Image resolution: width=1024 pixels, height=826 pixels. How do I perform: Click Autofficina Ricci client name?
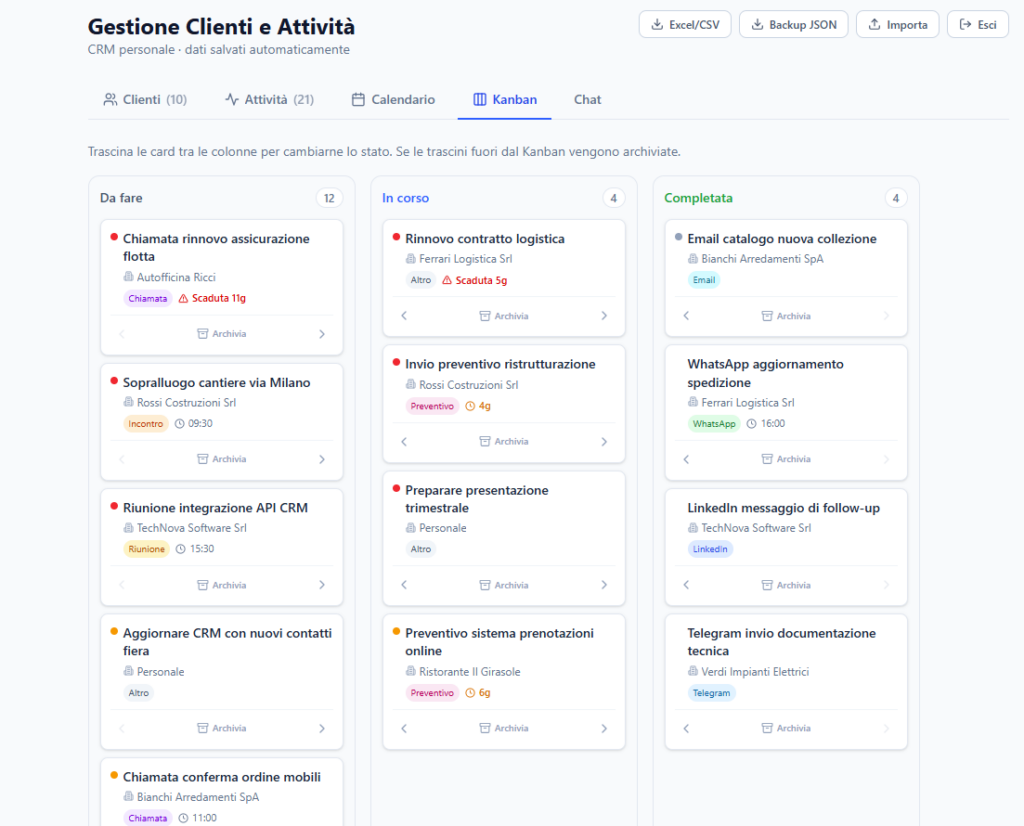click(x=176, y=278)
